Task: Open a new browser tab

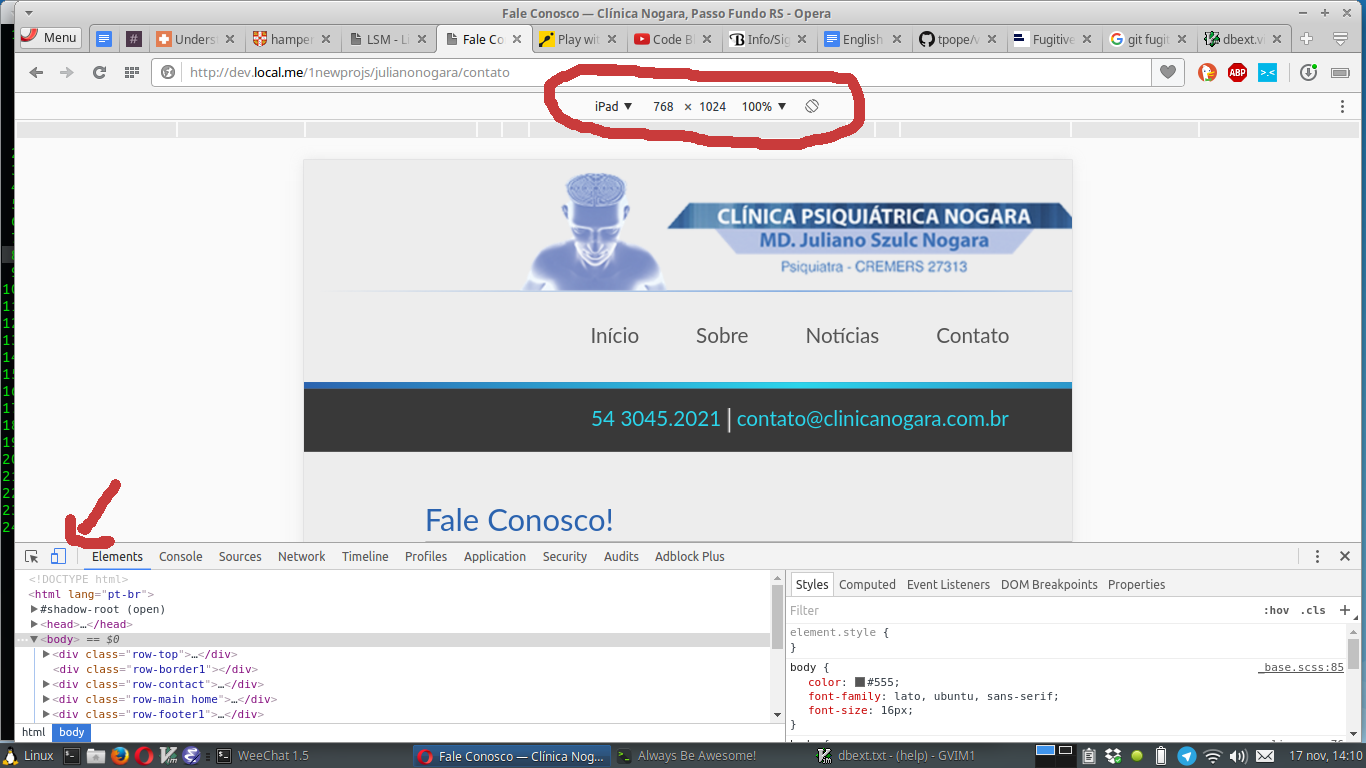Action: [x=1306, y=39]
